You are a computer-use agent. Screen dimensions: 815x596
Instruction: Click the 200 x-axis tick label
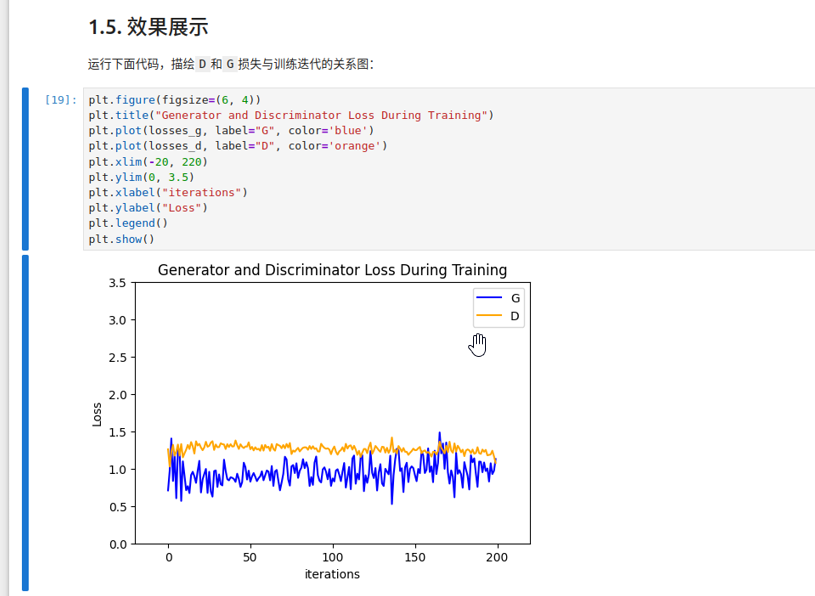click(x=497, y=556)
